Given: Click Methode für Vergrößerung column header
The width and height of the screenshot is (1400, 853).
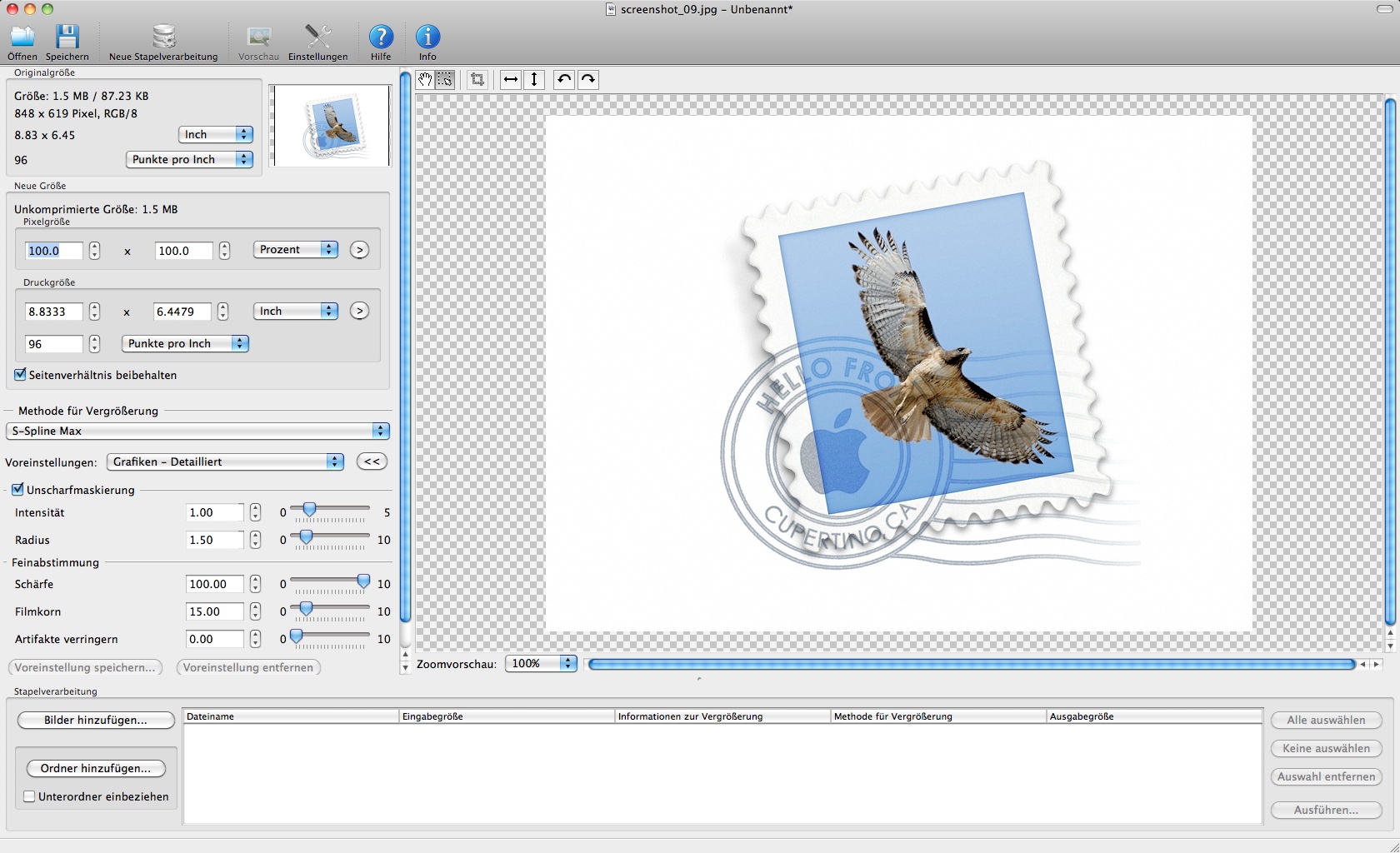Looking at the screenshot, I should point(938,716).
